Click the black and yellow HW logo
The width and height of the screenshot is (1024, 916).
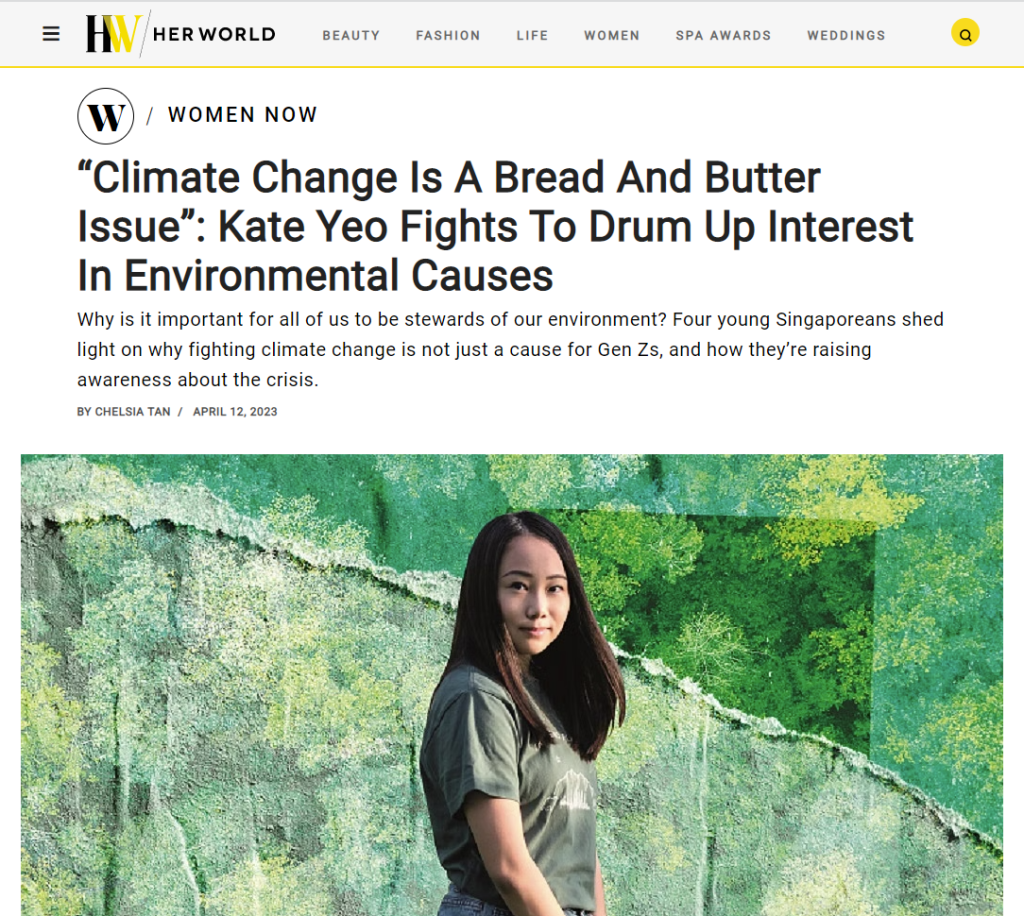(x=112, y=34)
